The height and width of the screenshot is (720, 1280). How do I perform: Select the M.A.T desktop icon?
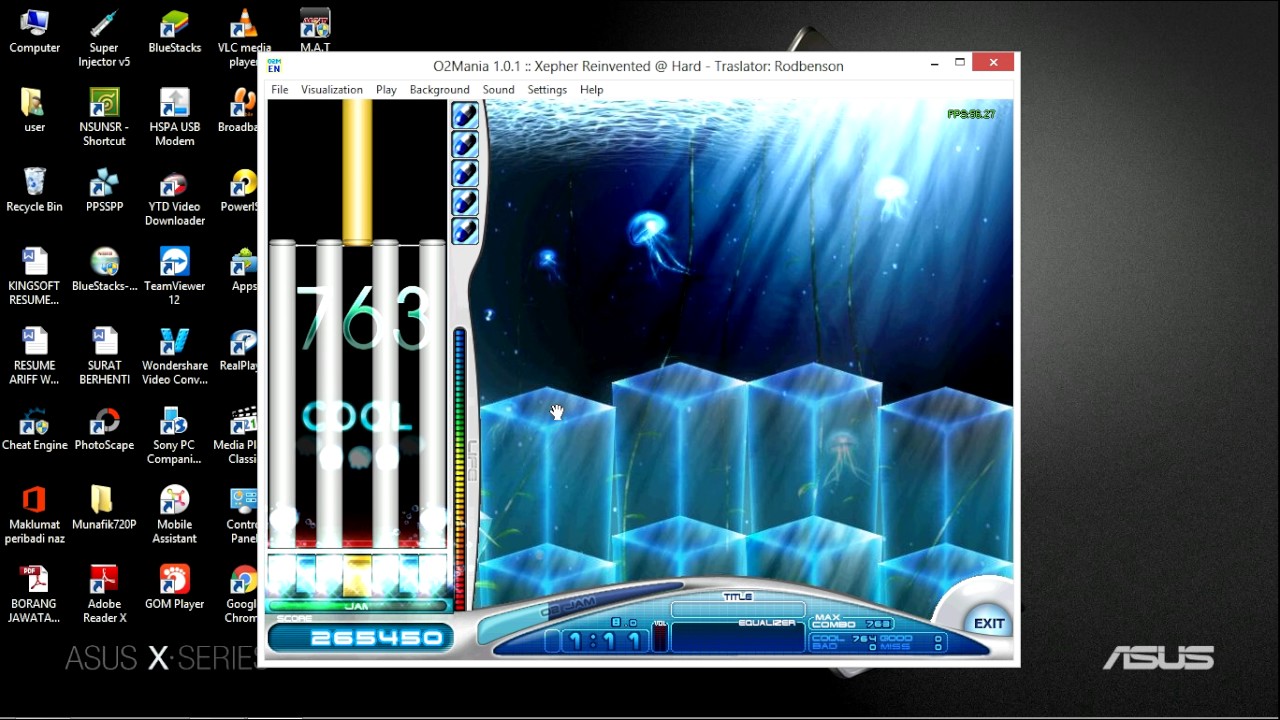pos(315,31)
